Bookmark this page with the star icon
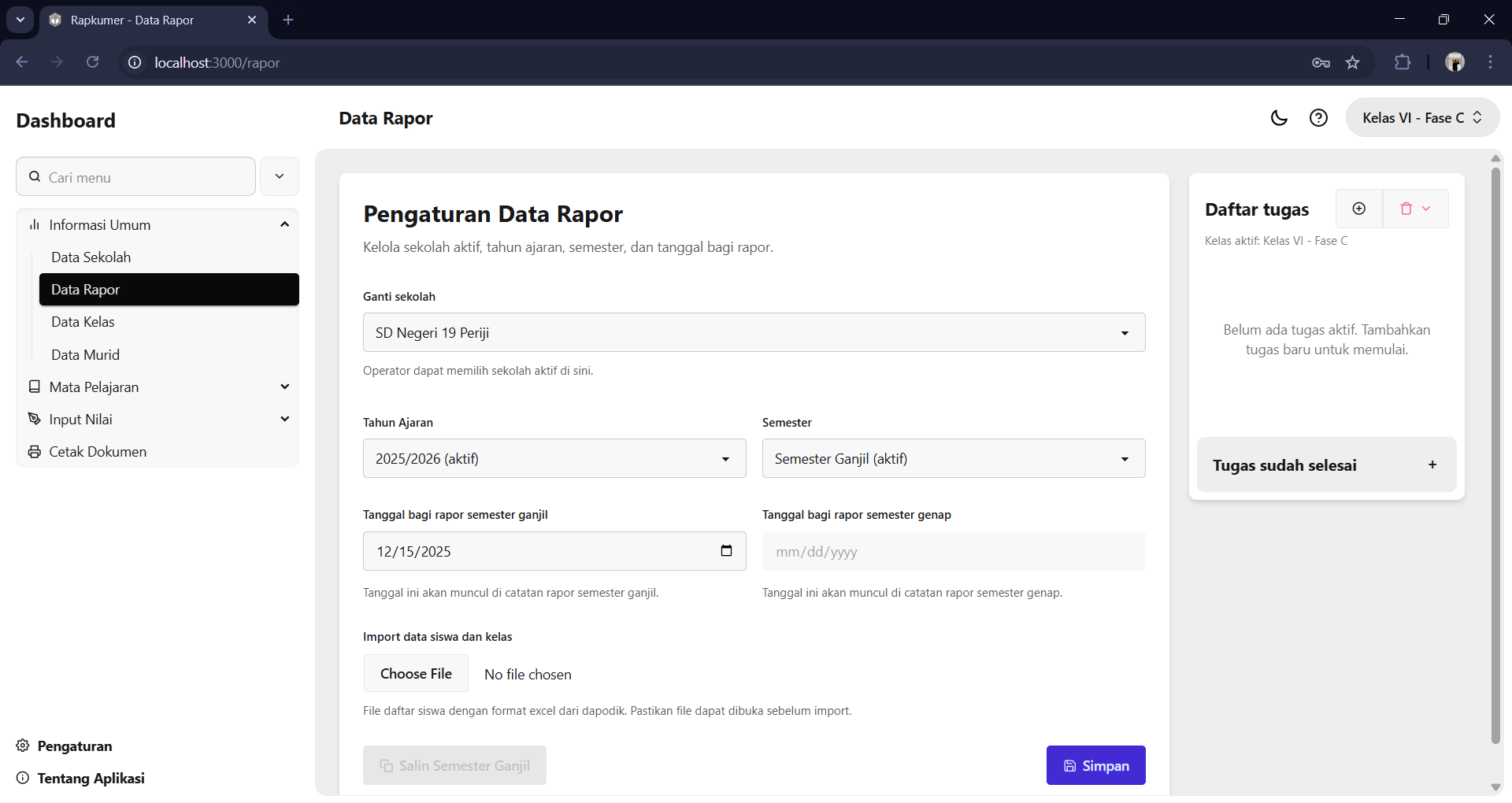 1352,63
